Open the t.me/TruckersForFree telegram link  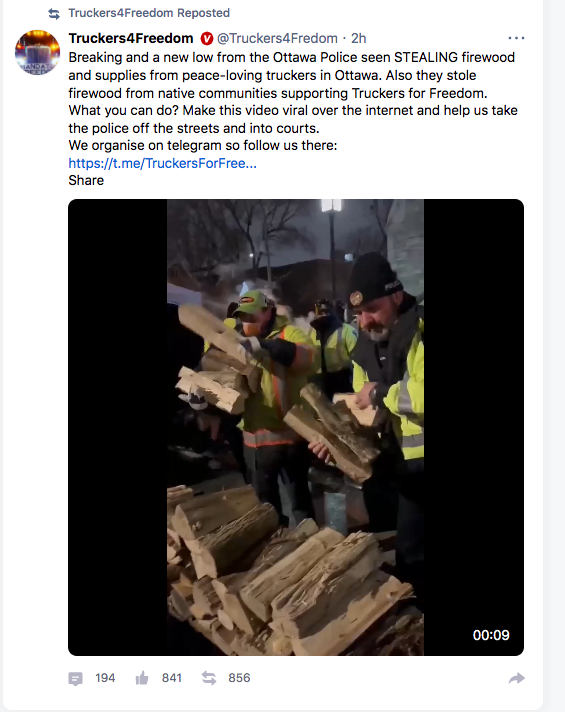tap(163, 163)
